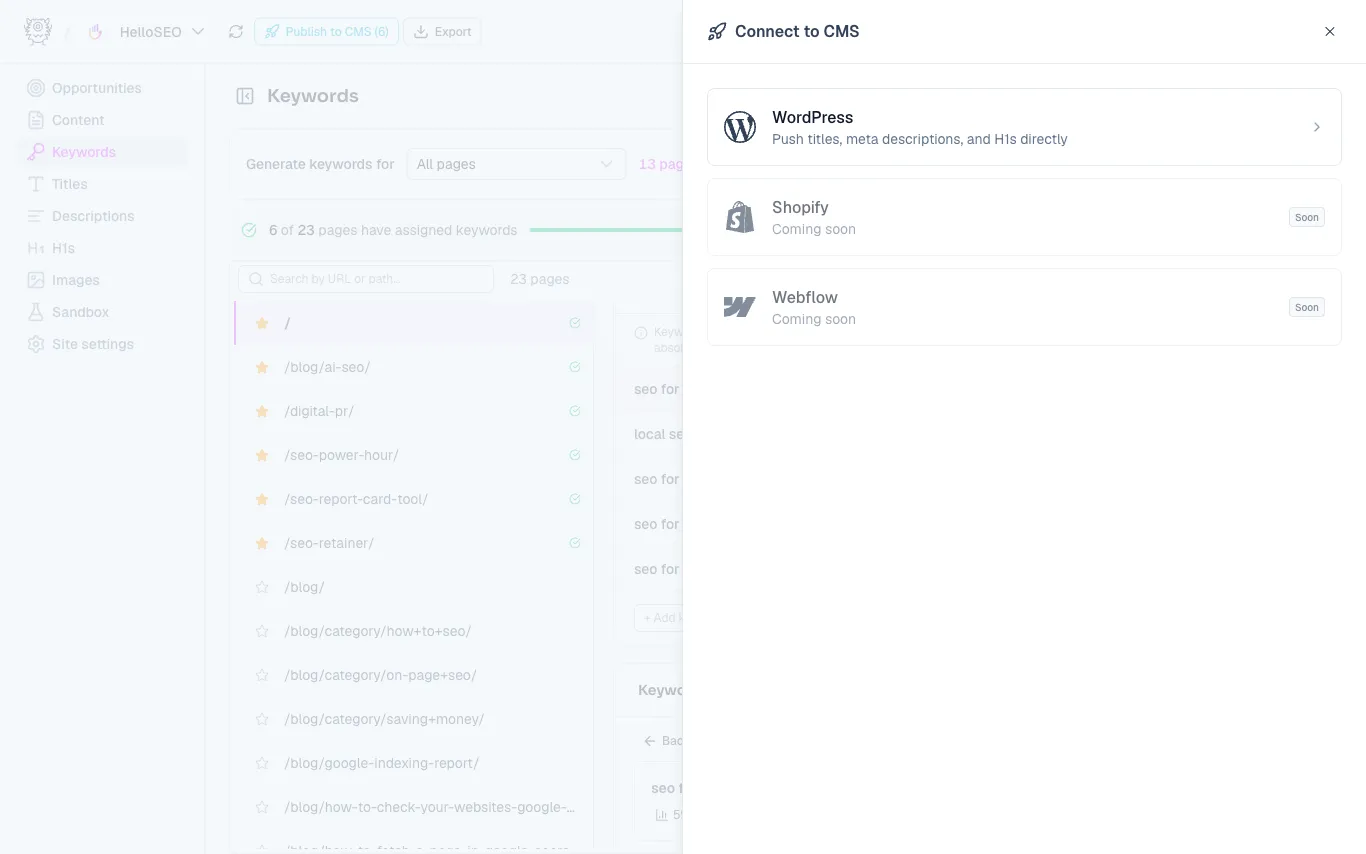Click the green check on /seo-retainer/ row
Image resolution: width=1366 pixels, height=854 pixels.
coord(575,543)
